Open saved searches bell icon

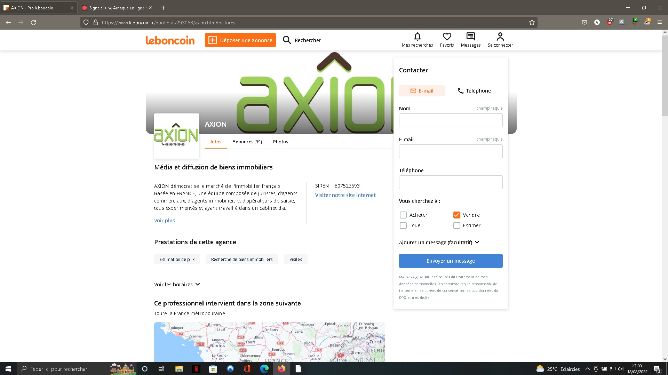[417, 37]
